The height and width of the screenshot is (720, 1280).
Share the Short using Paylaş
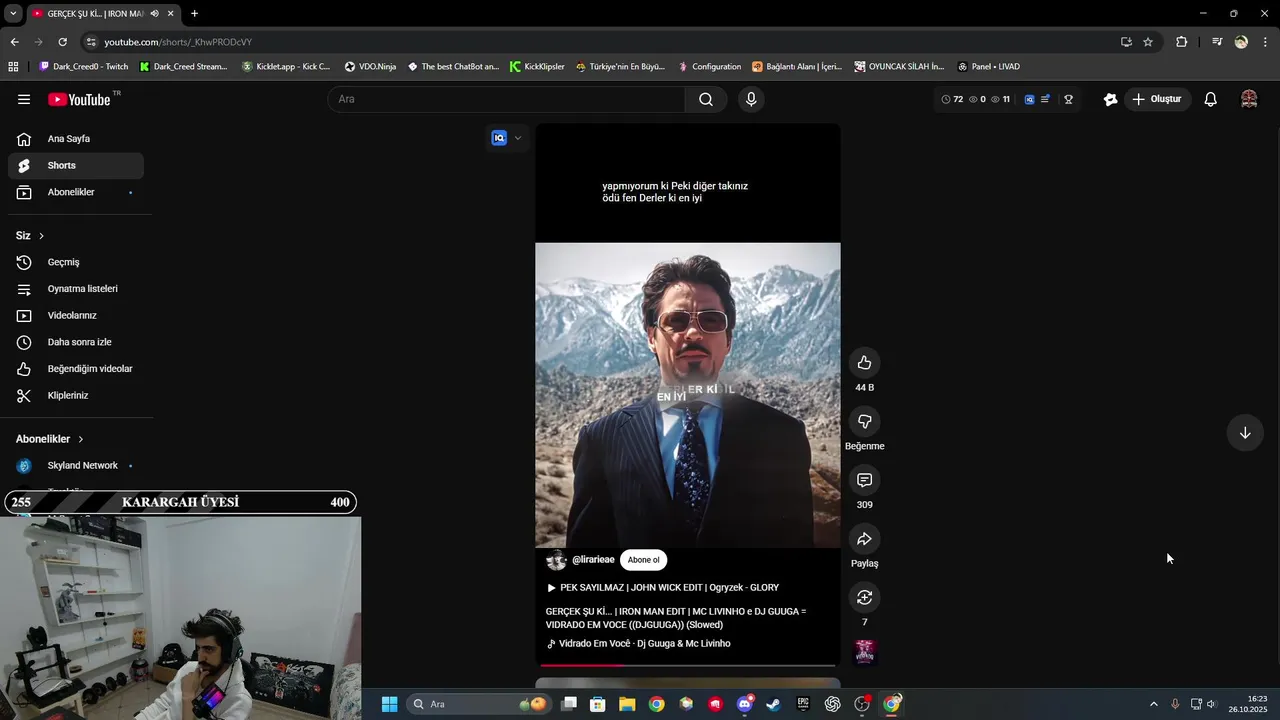tap(864, 539)
